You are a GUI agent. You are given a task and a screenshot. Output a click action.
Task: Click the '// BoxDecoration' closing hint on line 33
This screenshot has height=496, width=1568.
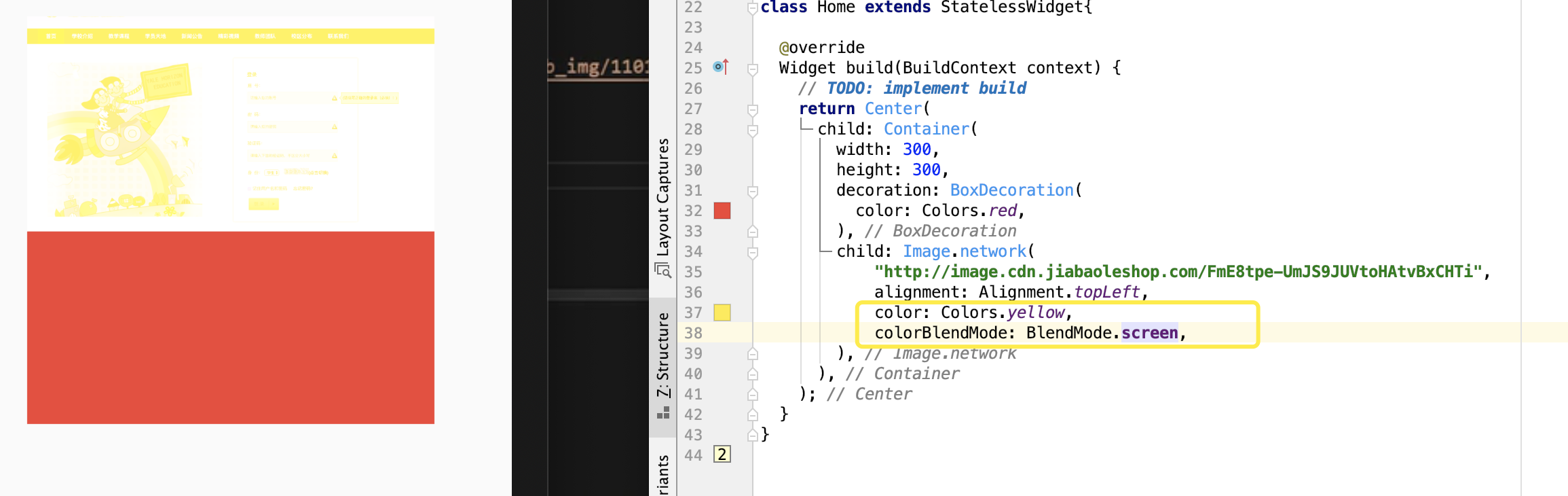coord(940,231)
